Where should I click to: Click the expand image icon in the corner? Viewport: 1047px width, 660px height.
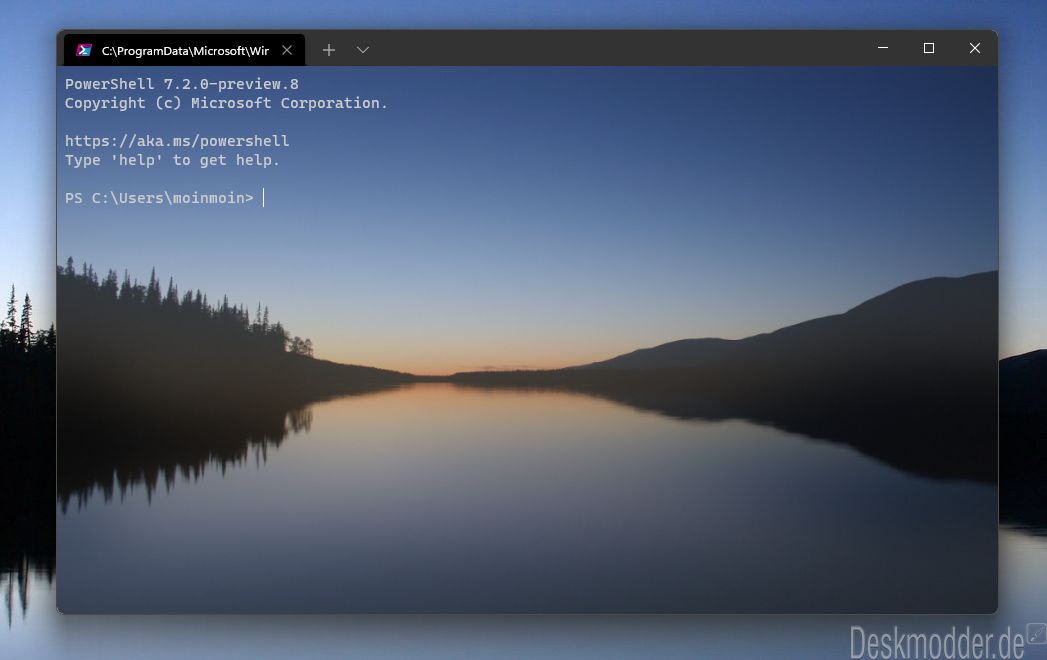(x=1035, y=633)
